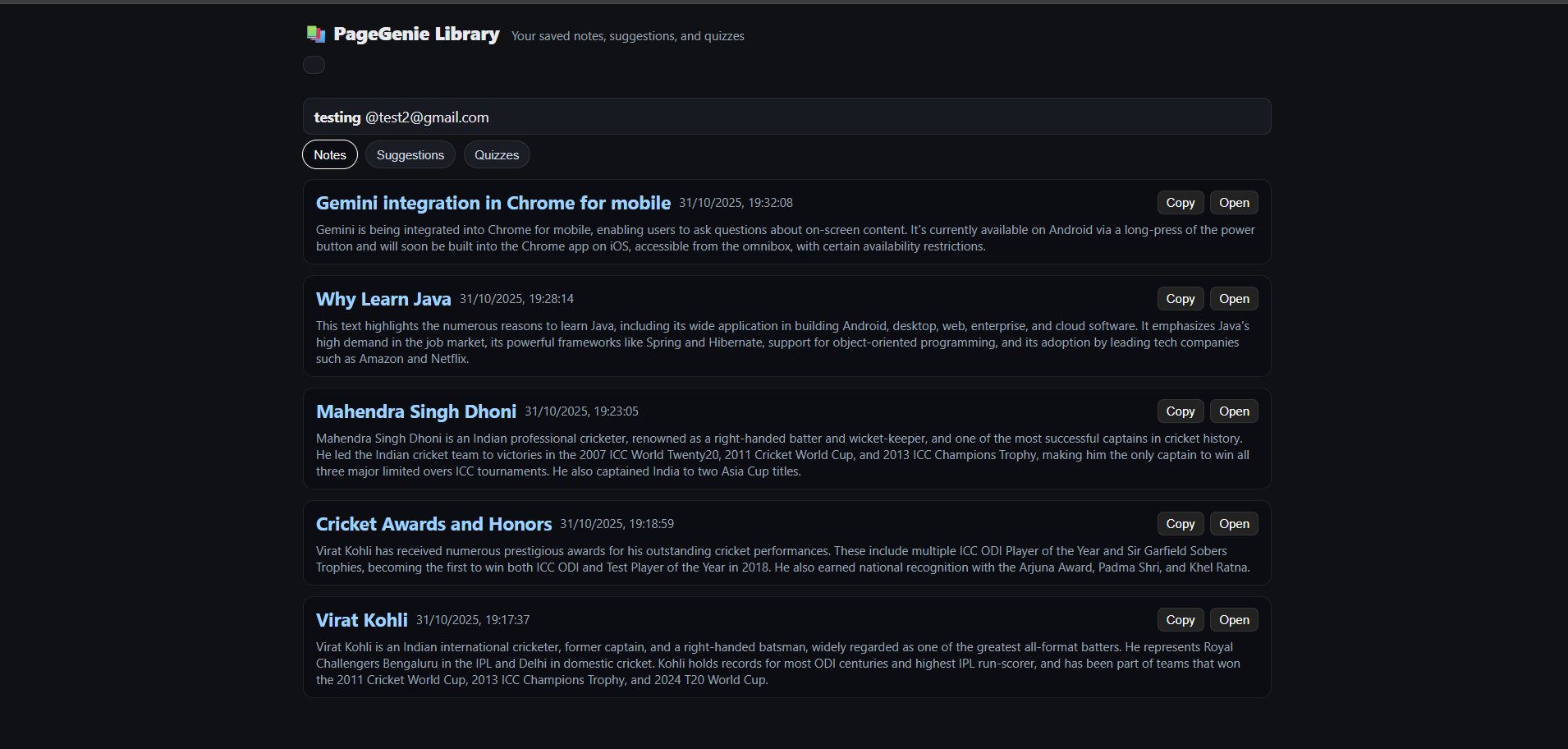
Task: Select the Notes tab
Action: tap(330, 154)
